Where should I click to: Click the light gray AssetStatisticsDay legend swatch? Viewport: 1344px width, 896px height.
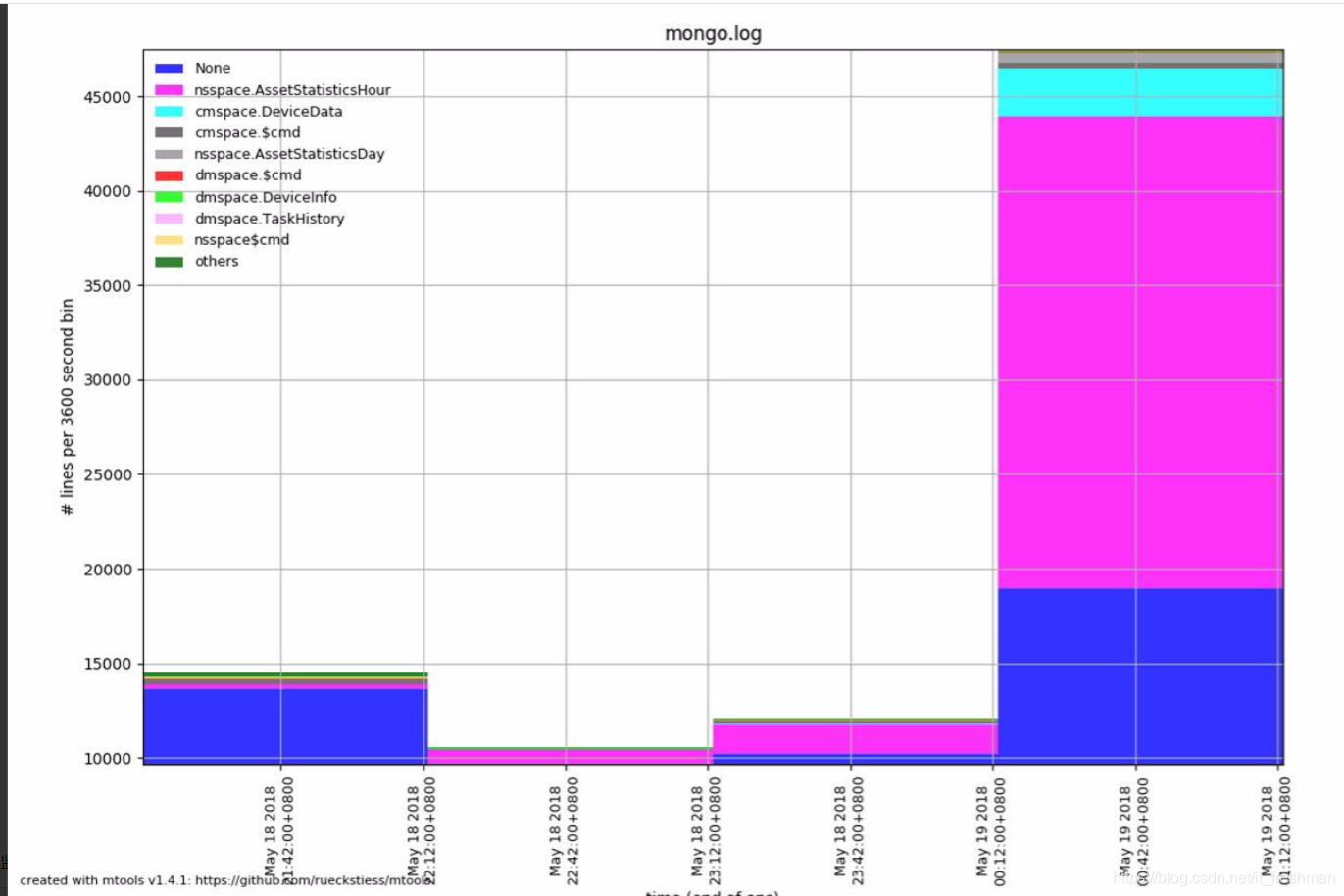tap(169, 154)
